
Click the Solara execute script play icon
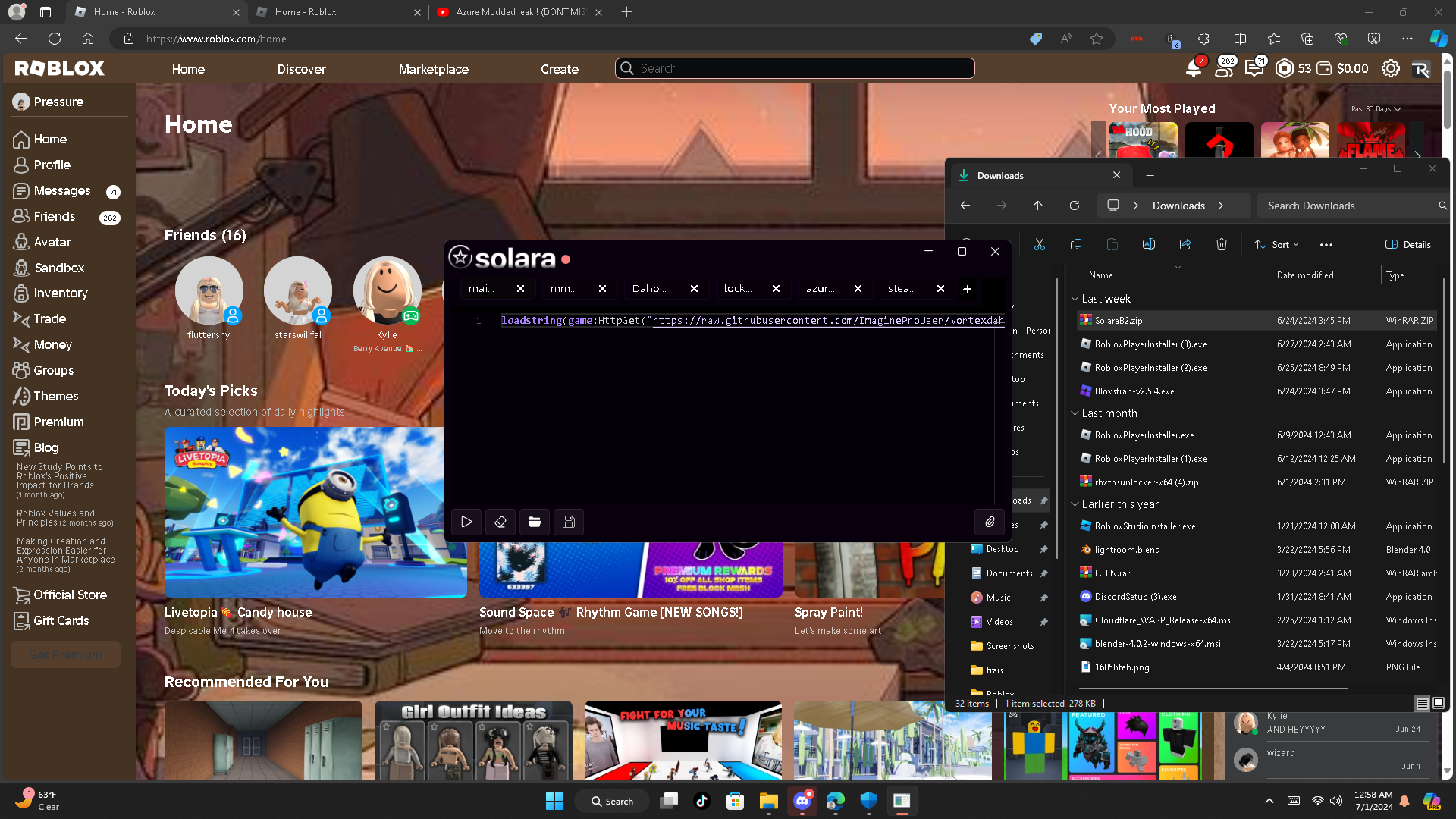(x=466, y=522)
